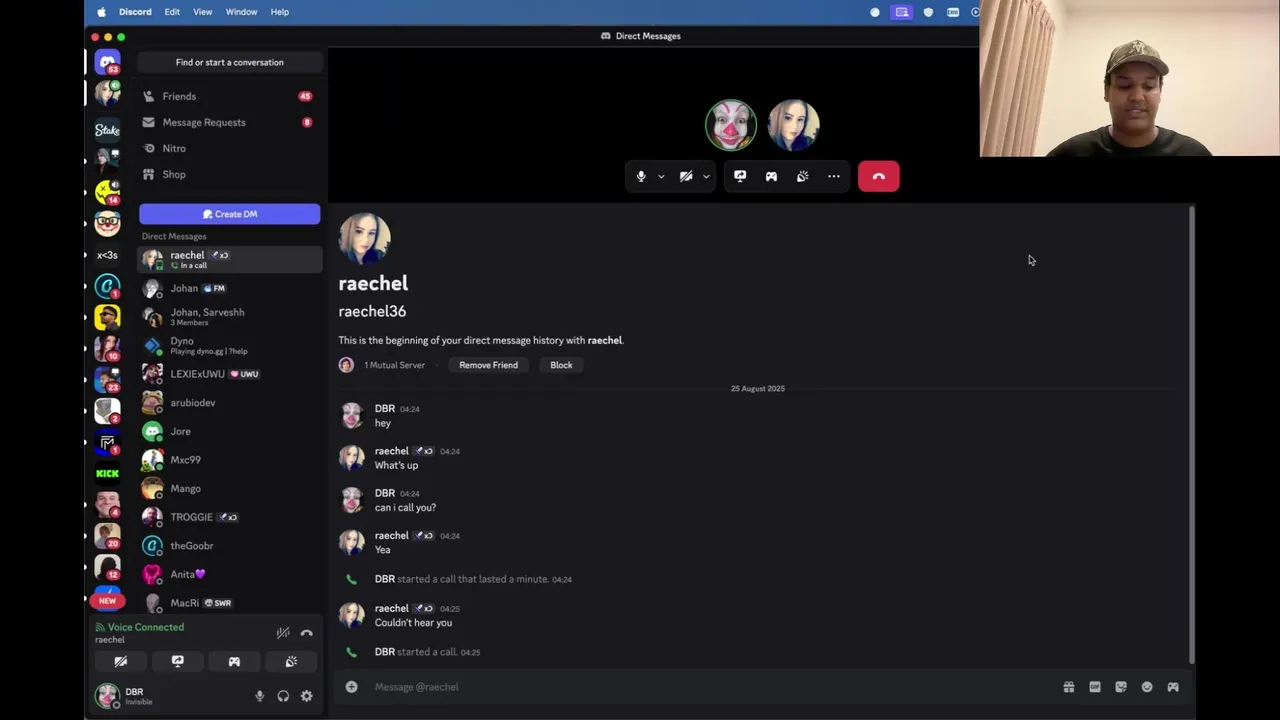This screenshot has height=720, width=1280.
Task: Launch activity button in voice panel
Action: tap(234, 661)
